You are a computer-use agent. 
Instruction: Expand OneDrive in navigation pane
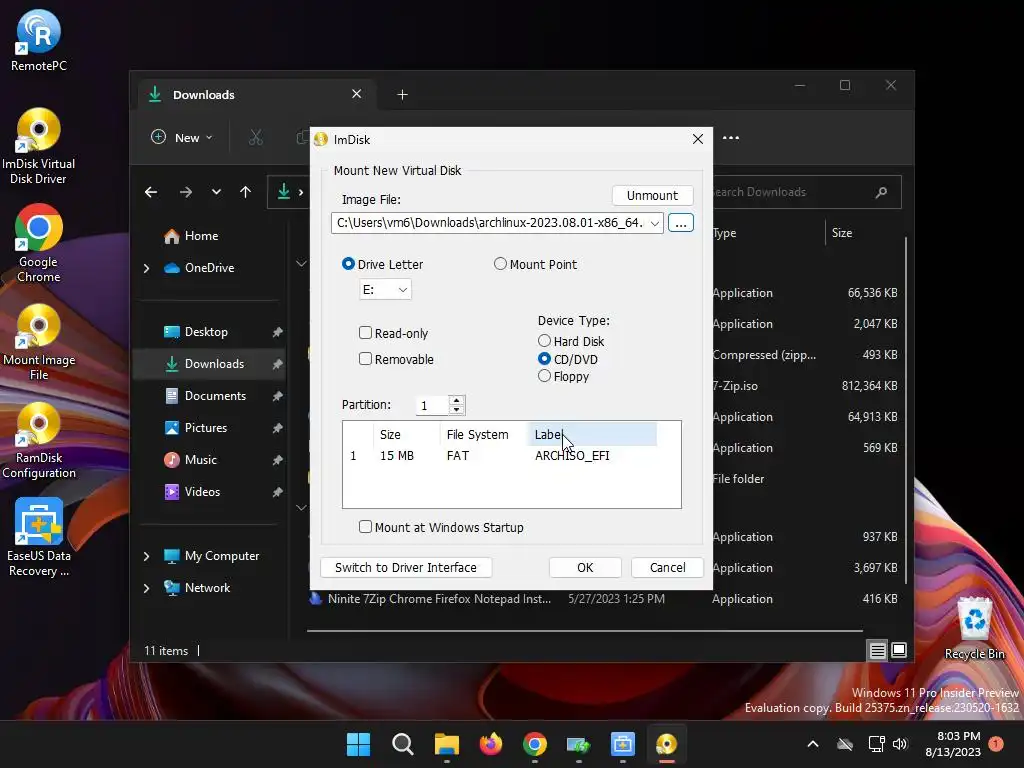click(146, 268)
